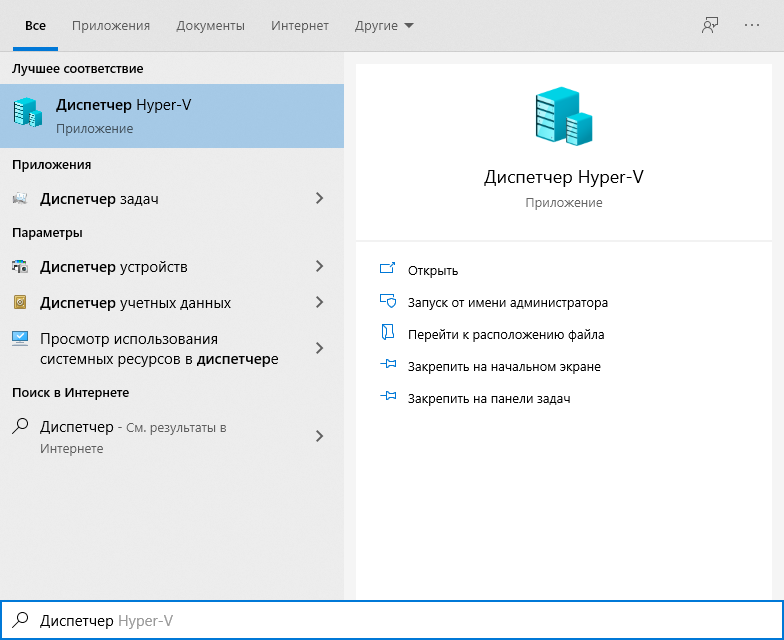Click the search magnifier in the search box

click(x=20, y=620)
